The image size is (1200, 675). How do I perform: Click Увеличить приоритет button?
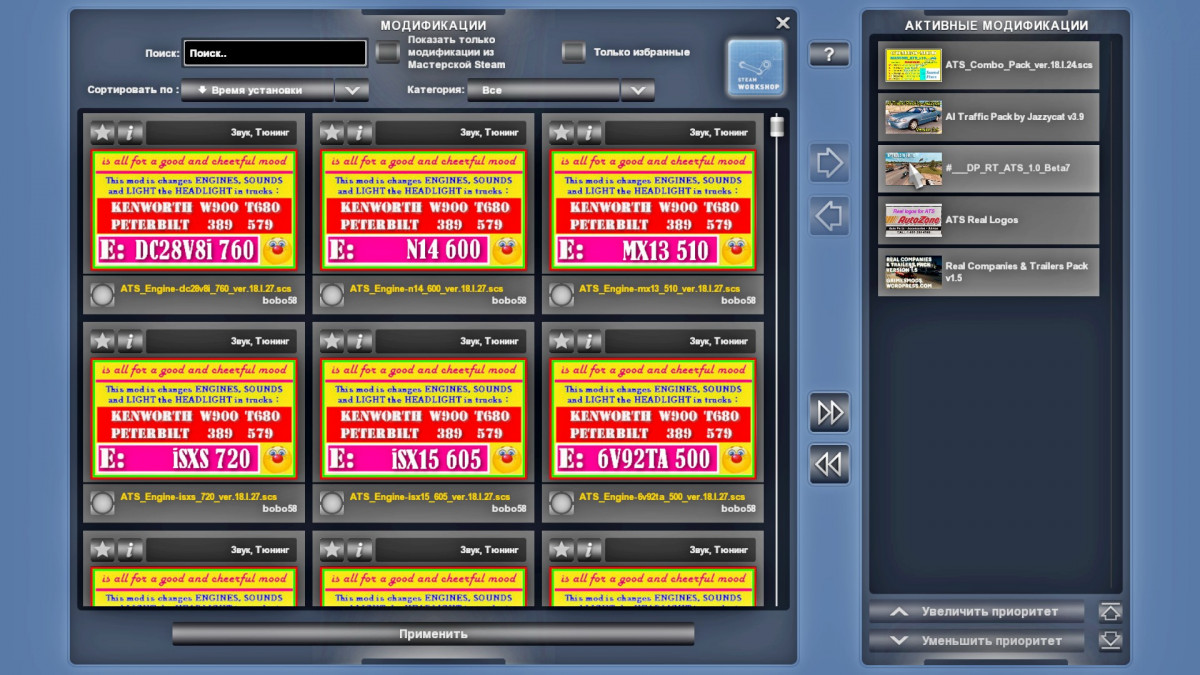[x=976, y=611]
